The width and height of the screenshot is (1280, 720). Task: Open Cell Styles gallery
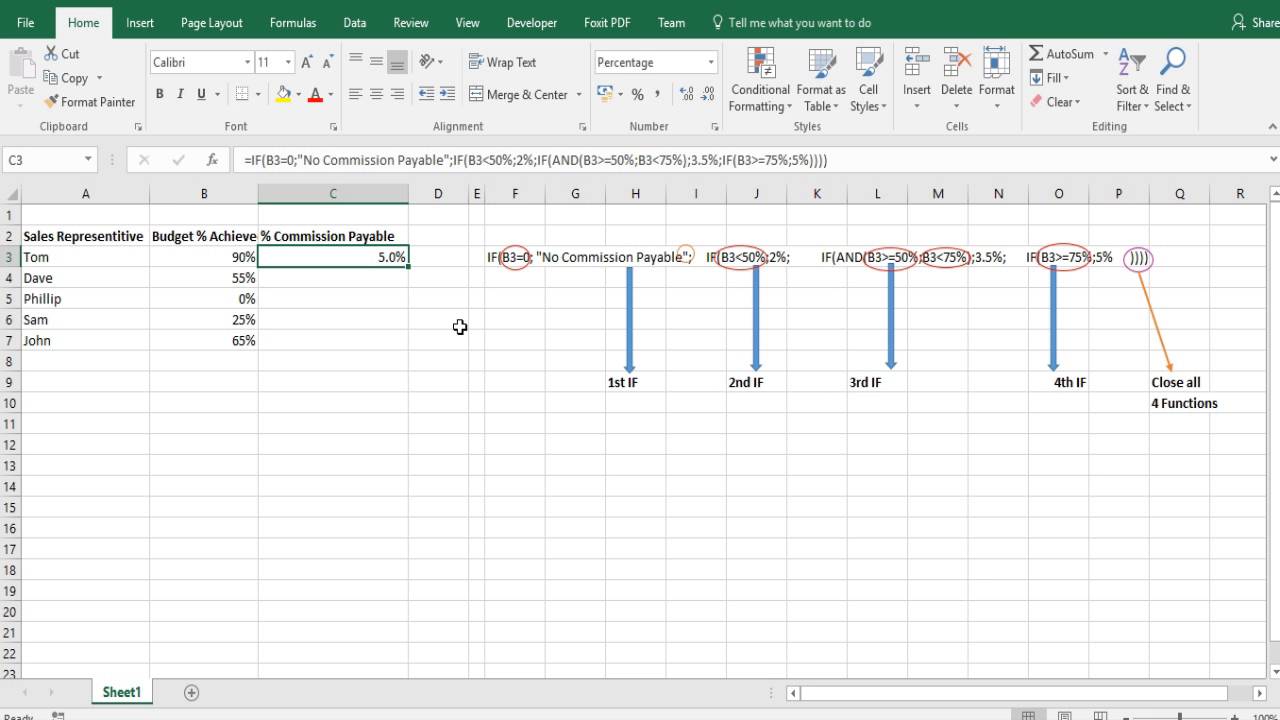pos(868,80)
